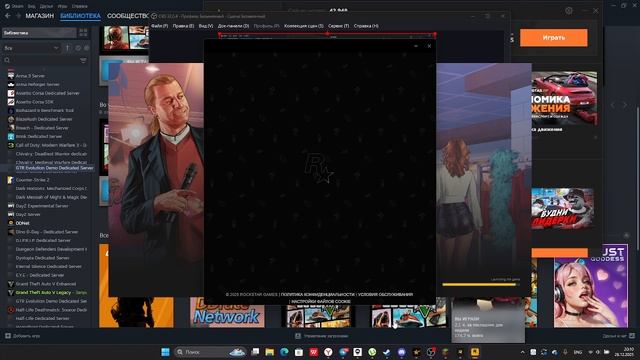
Task: Click Добавить игру at bottom left
Action: [22, 336]
